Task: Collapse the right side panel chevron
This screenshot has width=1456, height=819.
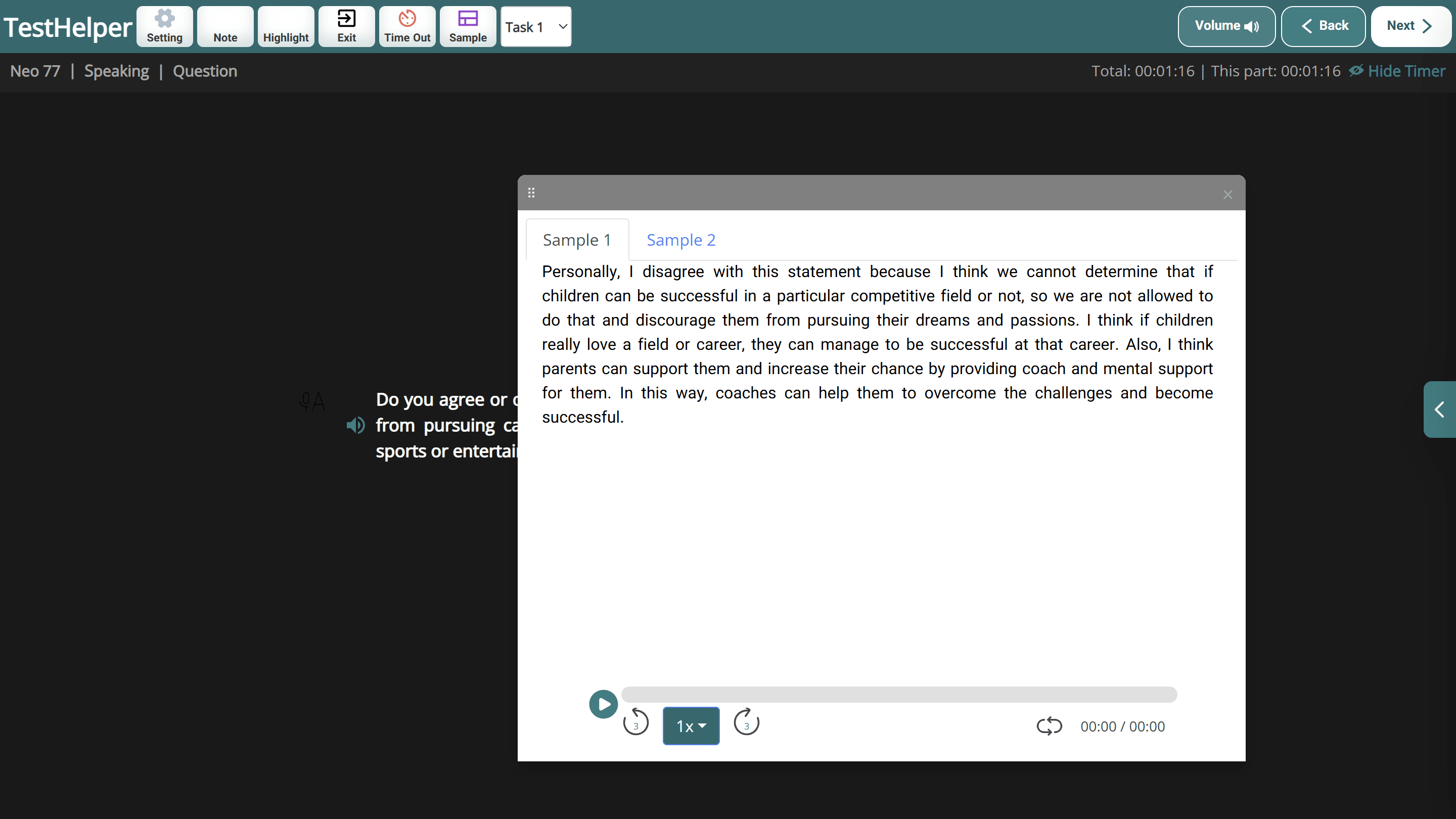Action: coord(1440,409)
